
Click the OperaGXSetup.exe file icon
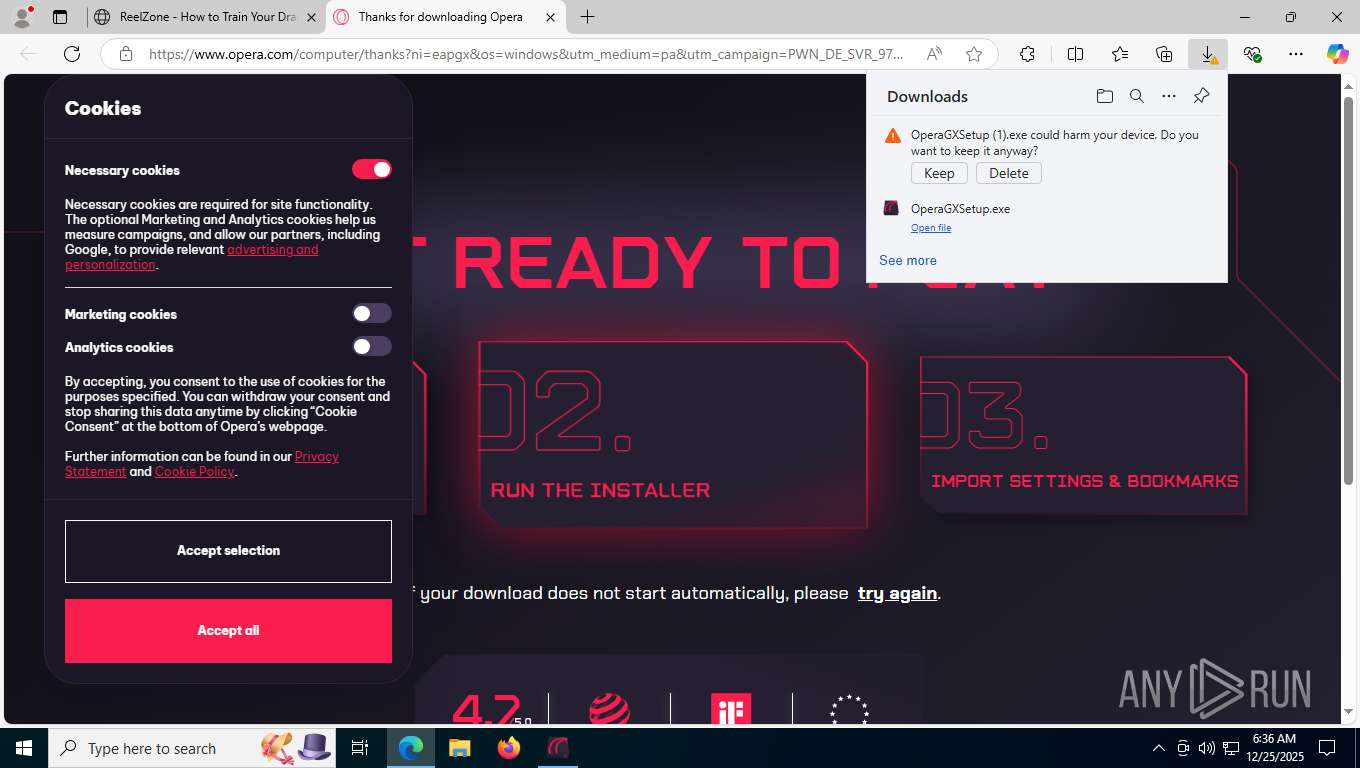pyautogui.click(x=891, y=208)
